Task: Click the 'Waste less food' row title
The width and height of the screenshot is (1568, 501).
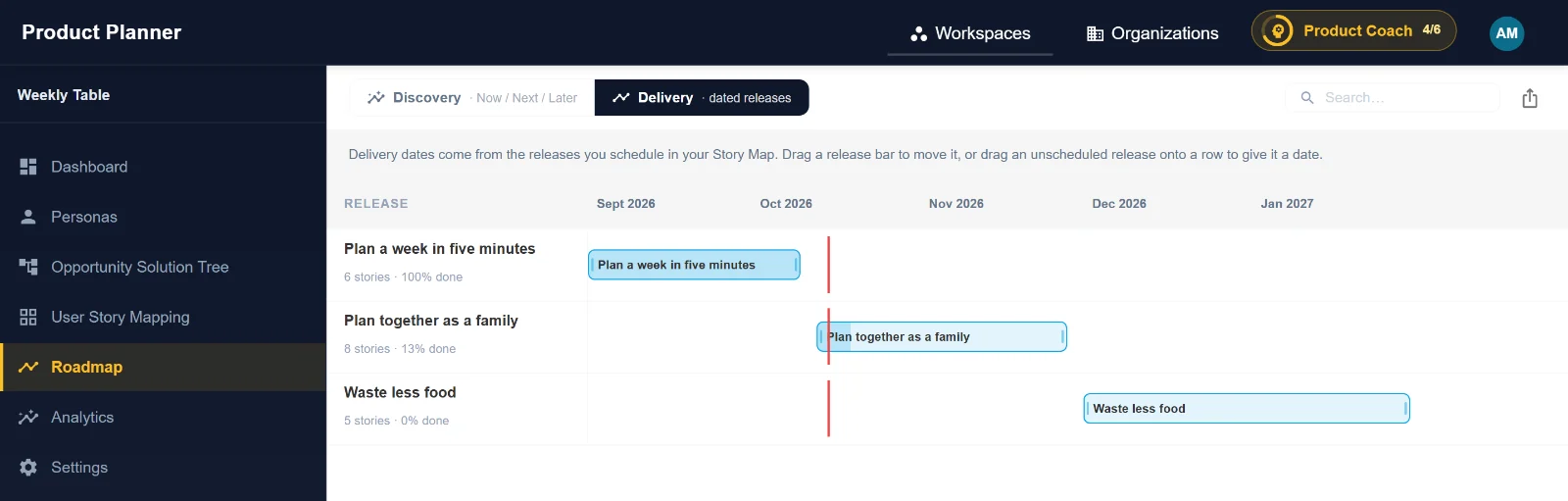Action: point(400,392)
